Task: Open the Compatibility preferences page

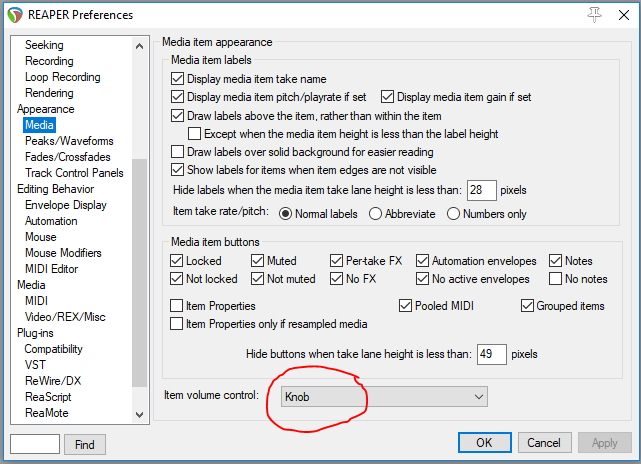Action: 53,349
